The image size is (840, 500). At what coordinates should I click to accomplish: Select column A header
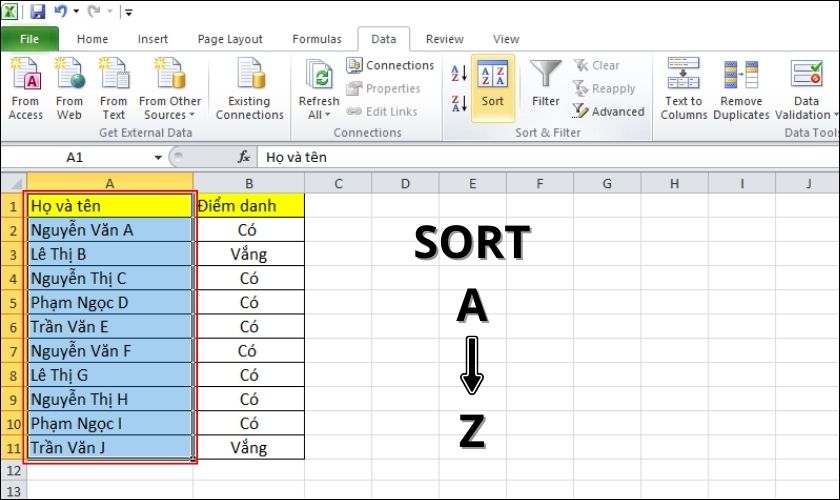coord(110,183)
